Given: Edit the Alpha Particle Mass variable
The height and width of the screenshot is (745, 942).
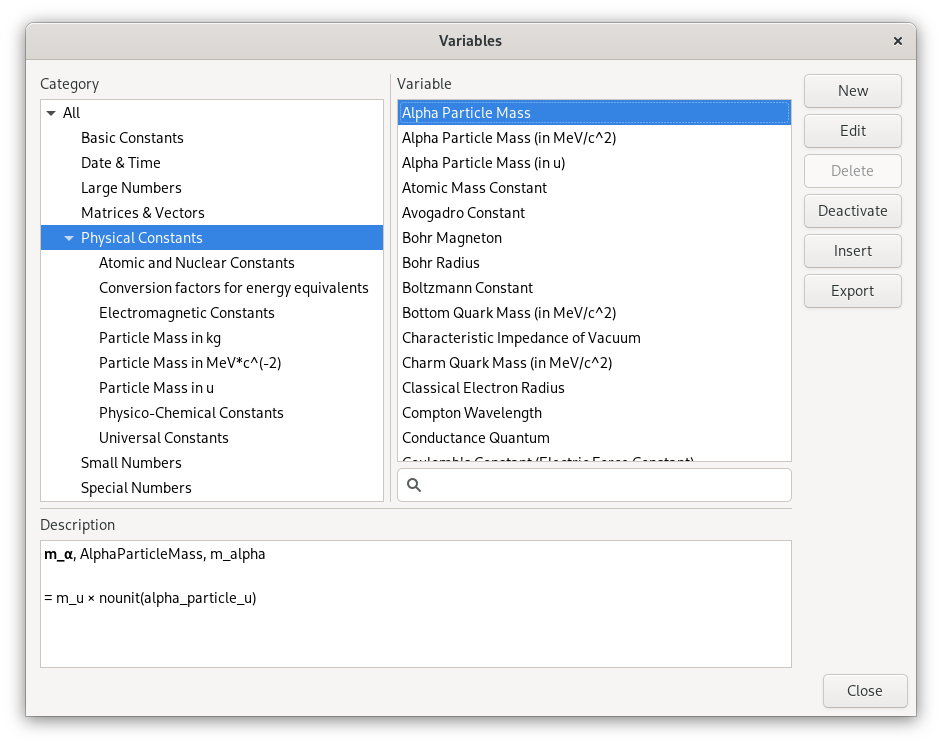Looking at the screenshot, I should tap(852, 130).
